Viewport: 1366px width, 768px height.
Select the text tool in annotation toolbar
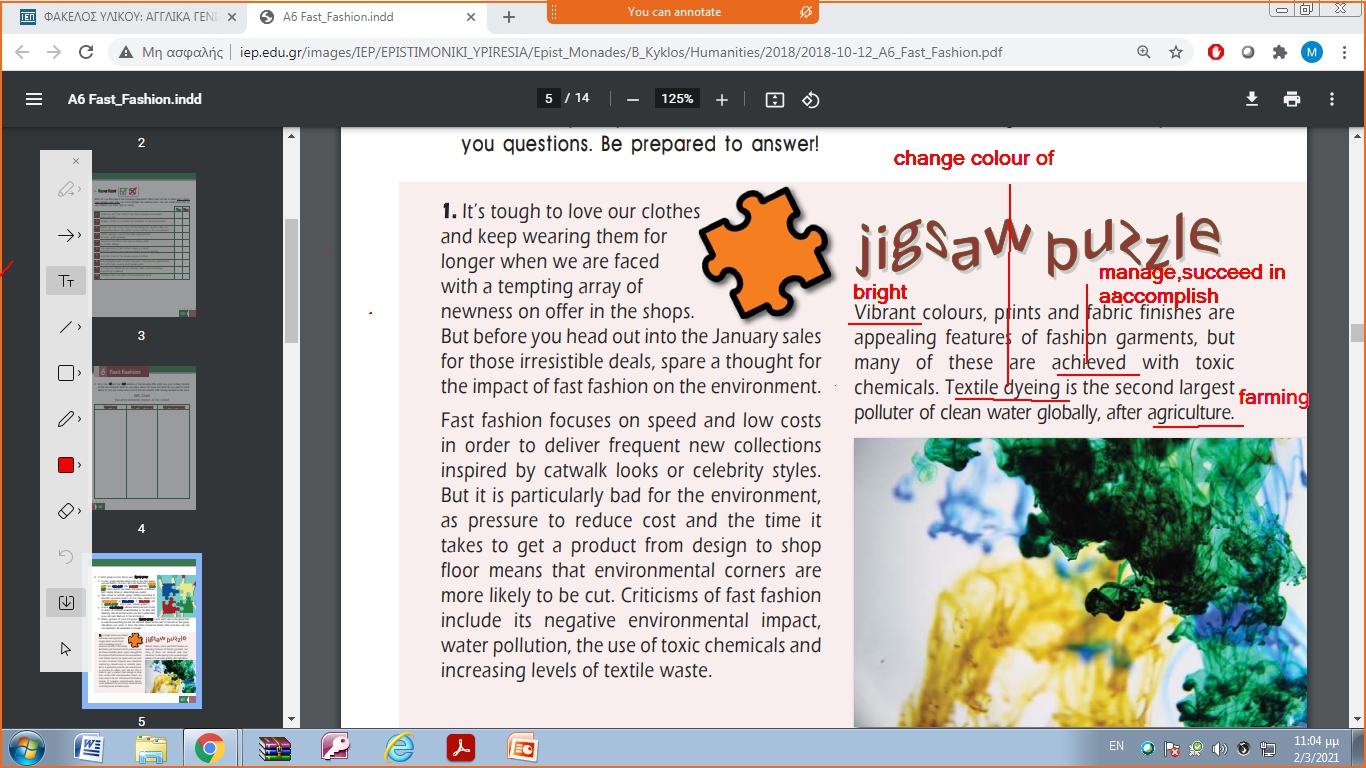[66, 281]
